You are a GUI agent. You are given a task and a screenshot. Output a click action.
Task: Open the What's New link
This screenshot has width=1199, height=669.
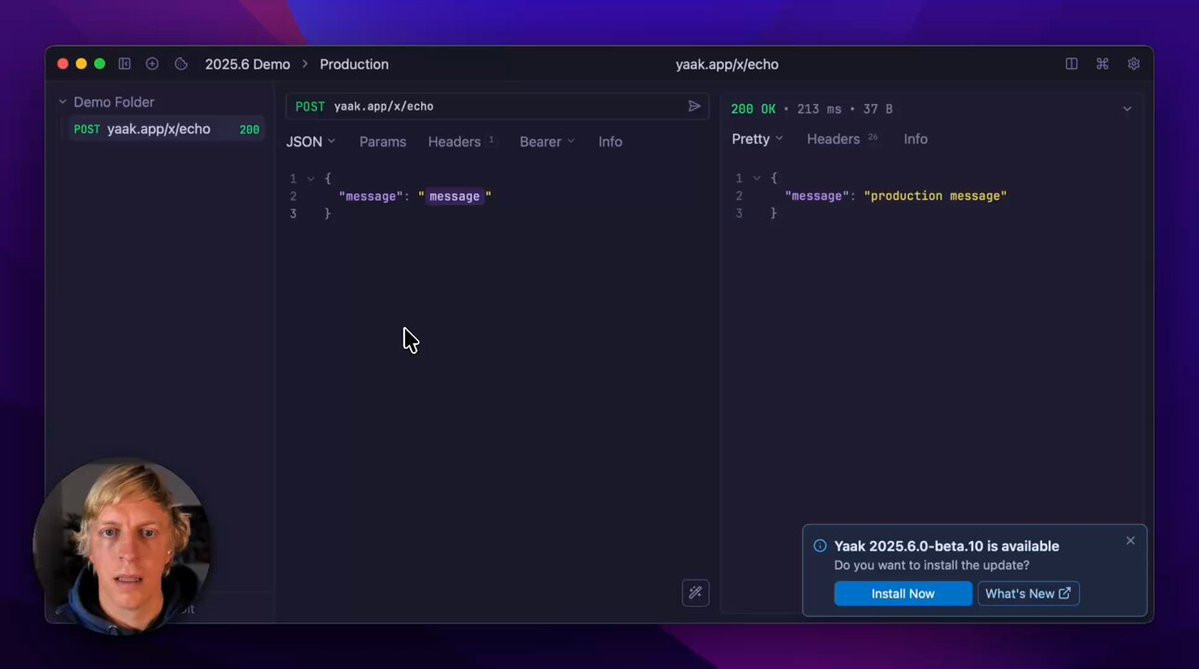[x=1028, y=593]
